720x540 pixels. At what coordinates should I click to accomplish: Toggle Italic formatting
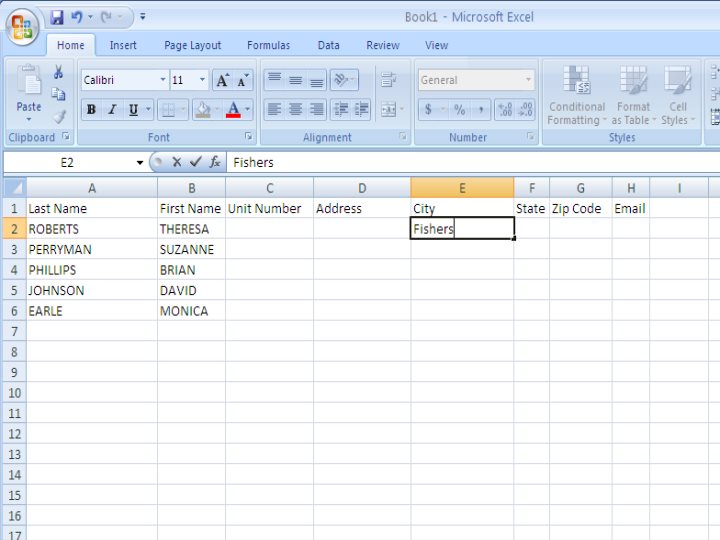tap(112, 109)
